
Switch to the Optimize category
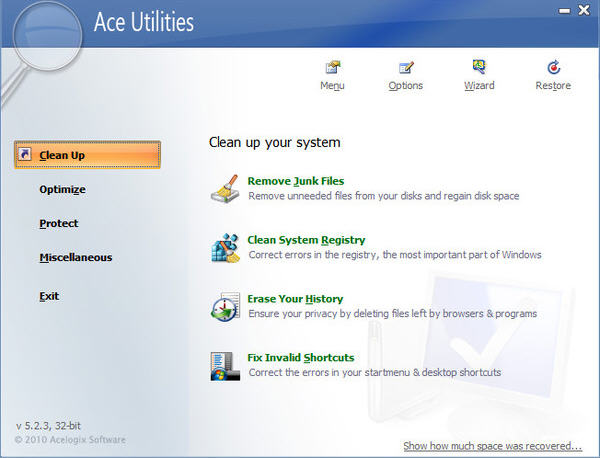pos(62,189)
